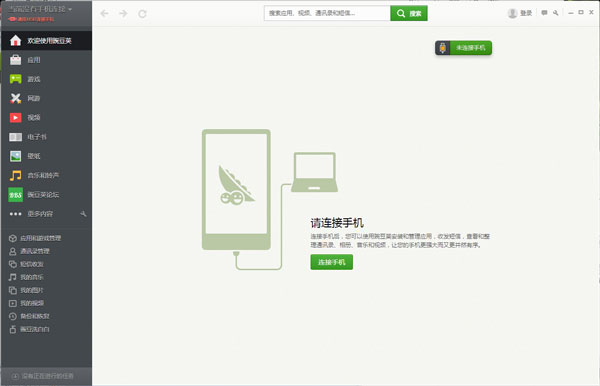This screenshot has width=600, height=386.
Task: Open settings wrench icon in title bar
Action: (556, 13)
